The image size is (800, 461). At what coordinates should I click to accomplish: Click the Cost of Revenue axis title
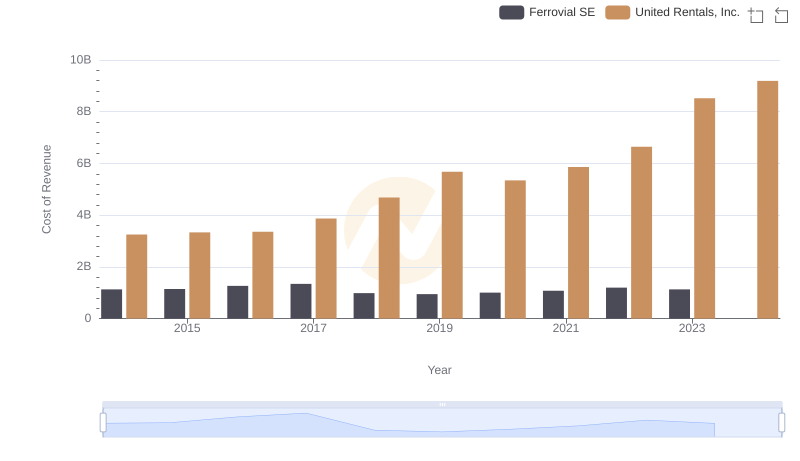(46, 189)
